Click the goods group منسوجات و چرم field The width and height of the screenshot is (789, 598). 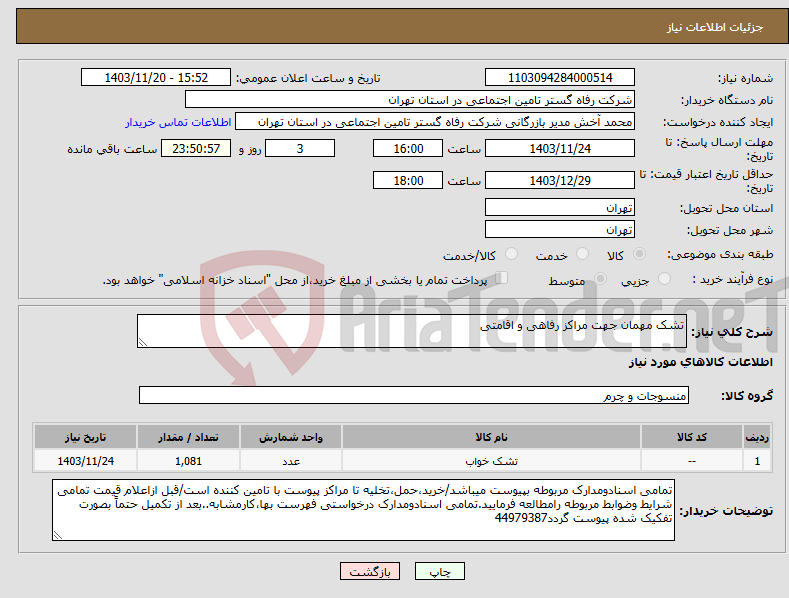point(414,396)
